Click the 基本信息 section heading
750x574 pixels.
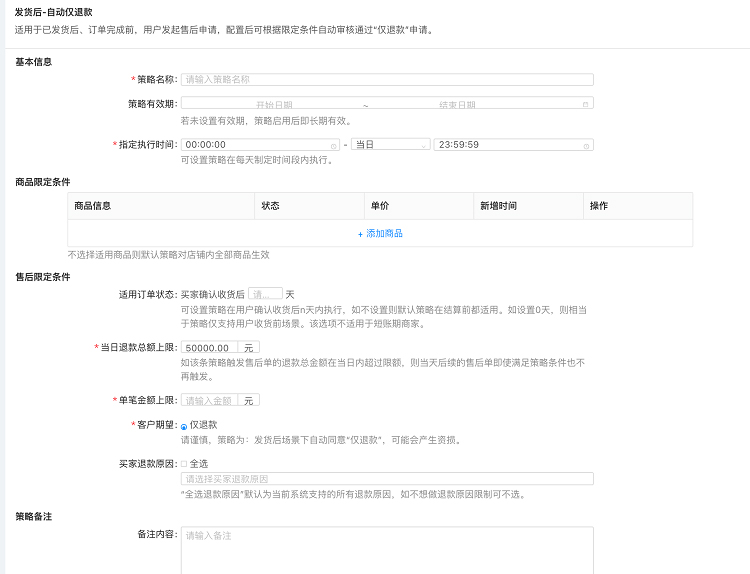coord(33,62)
